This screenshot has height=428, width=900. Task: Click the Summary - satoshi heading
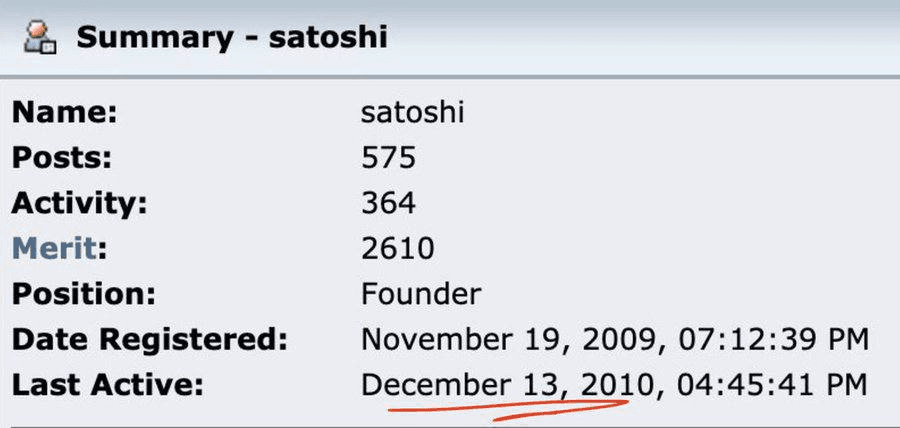[x=232, y=38]
